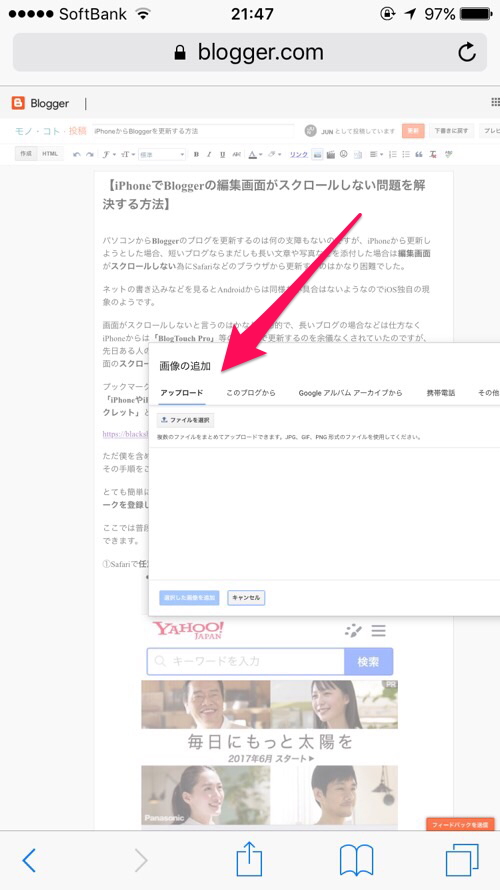Open the Safari tabs overview icon
The width and height of the screenshot is (500, 890).
click(462, 860)
